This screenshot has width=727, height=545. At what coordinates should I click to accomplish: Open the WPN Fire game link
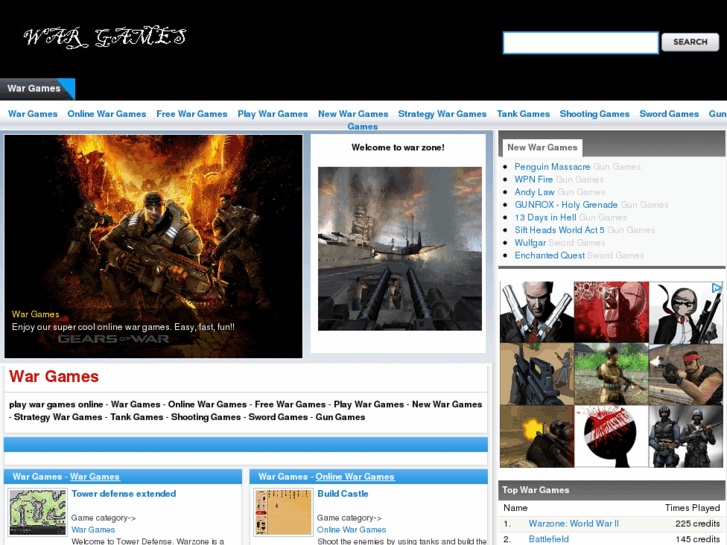[x=534, y=179]
